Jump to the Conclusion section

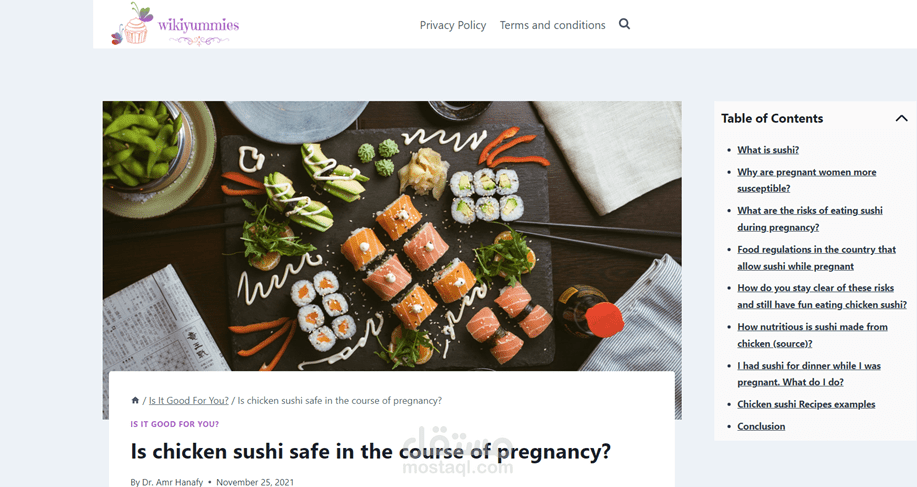[x=761, y=426]
